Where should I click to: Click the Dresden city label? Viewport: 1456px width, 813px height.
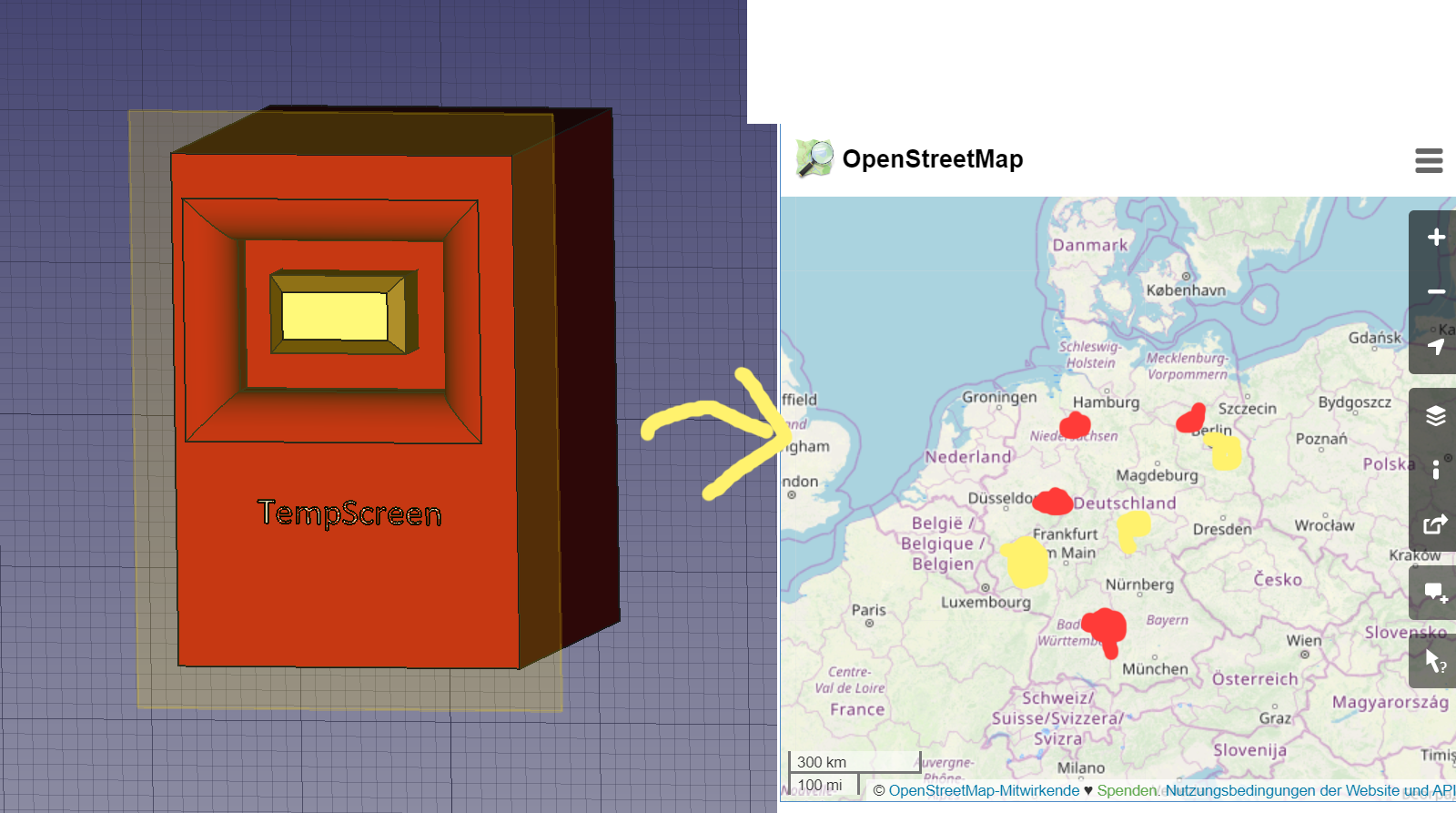click(1222, 529)
